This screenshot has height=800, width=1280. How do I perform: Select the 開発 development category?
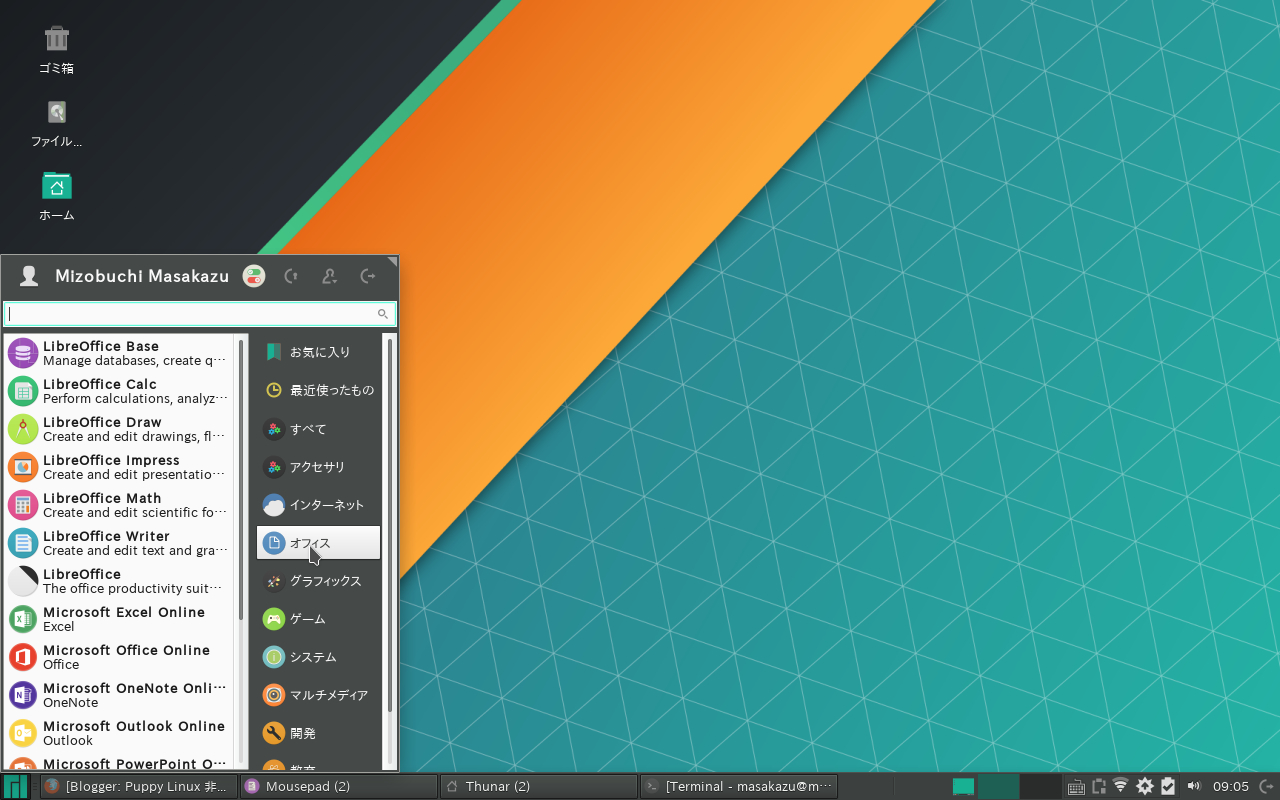318,733
